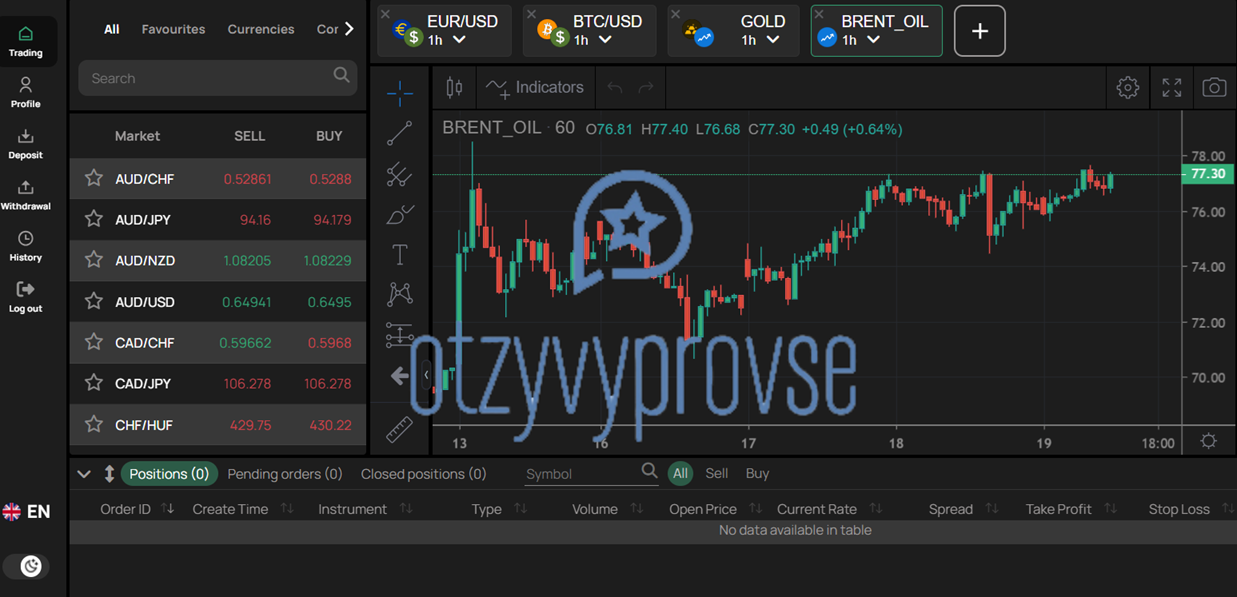
Task: Open the Closed positions tab
Action: (x=424, y=474)
